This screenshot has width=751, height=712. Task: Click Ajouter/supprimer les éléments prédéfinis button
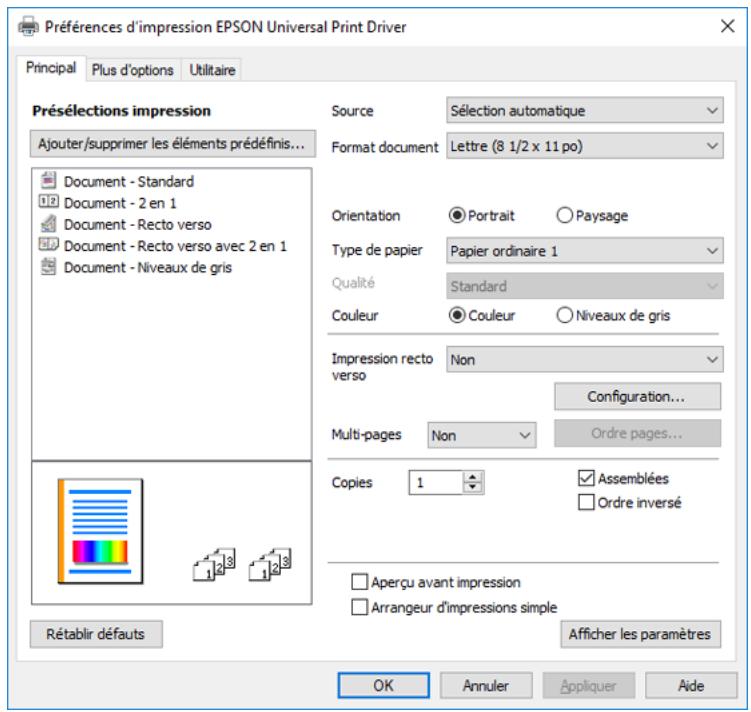[173, 144]
